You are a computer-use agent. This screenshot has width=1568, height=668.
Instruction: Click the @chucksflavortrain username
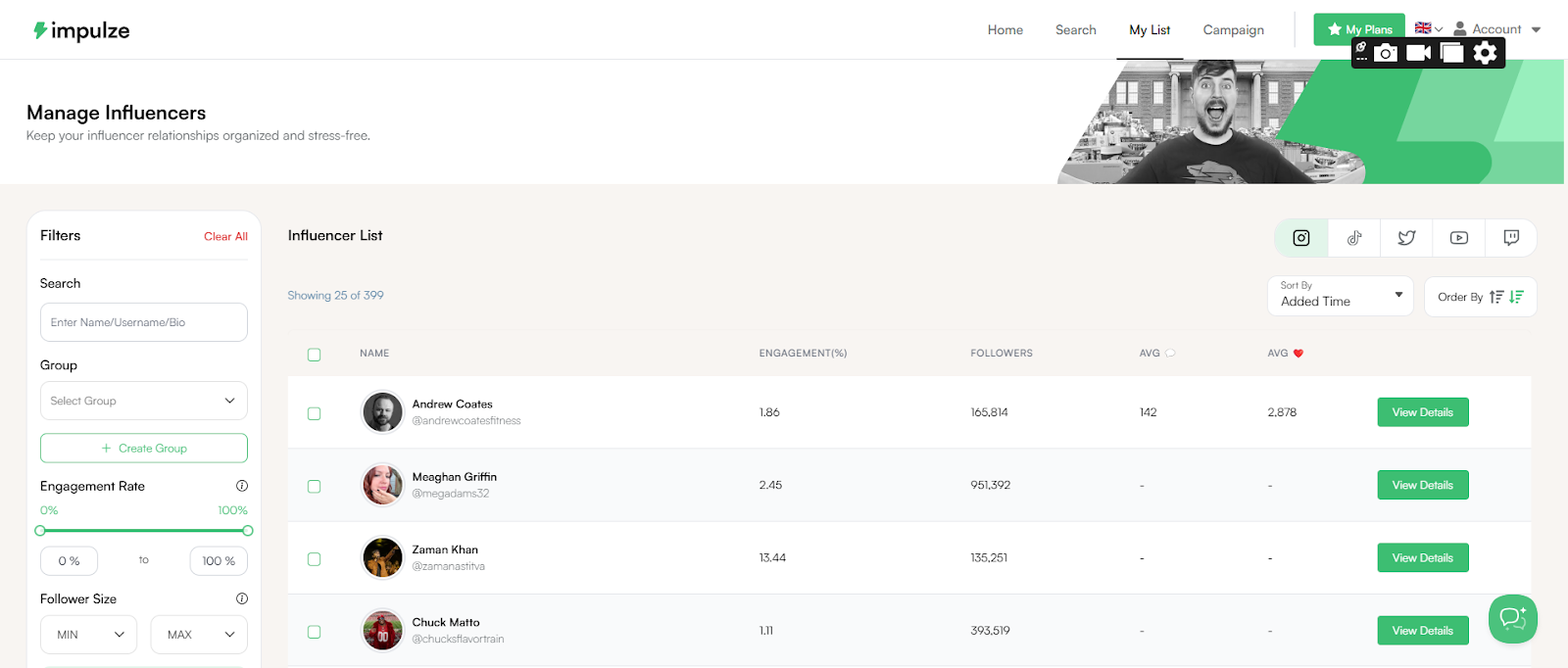tap(459, 639)
